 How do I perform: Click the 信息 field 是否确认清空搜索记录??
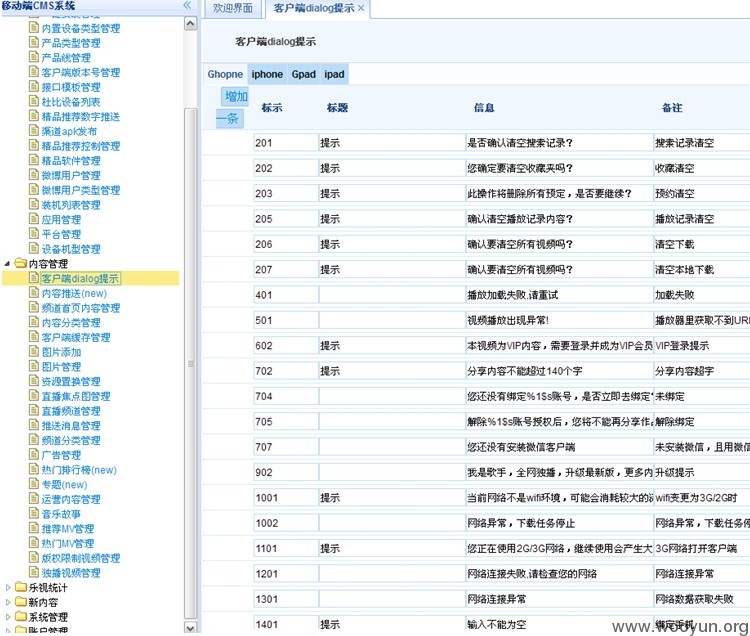pyautogui.click(x=559, y=143)
